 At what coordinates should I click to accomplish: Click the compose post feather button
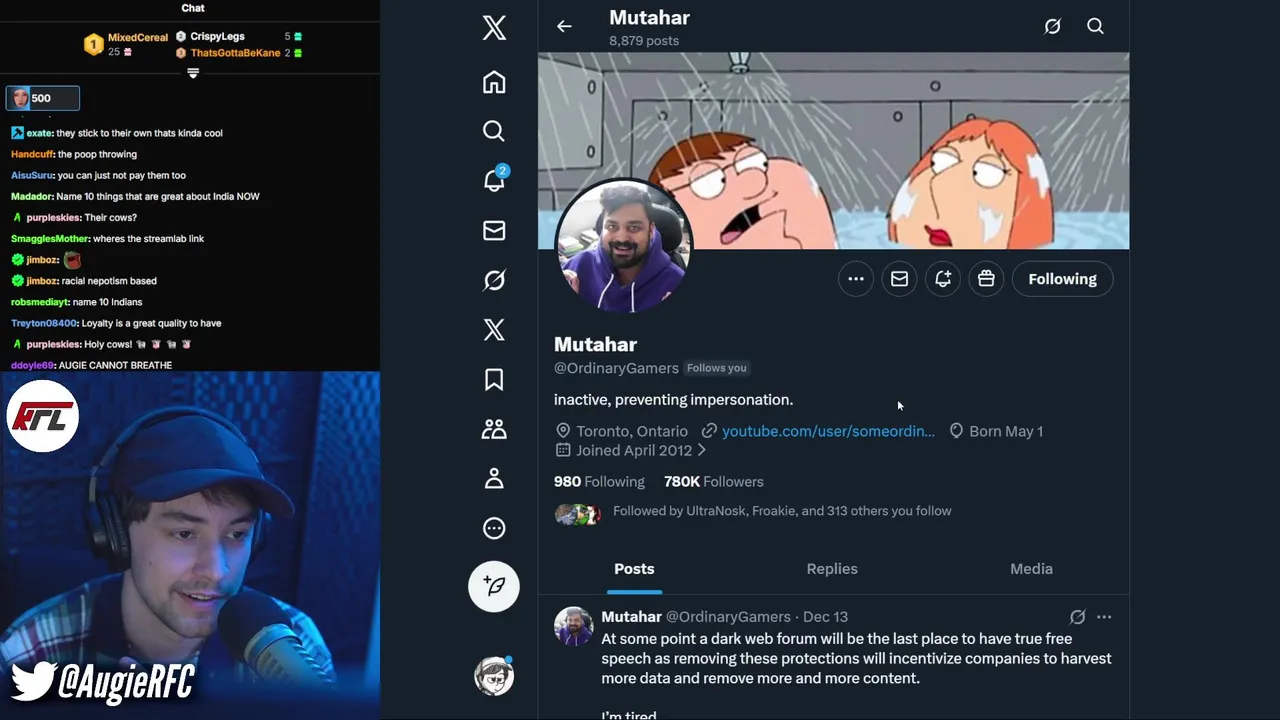tap(494, 586)
